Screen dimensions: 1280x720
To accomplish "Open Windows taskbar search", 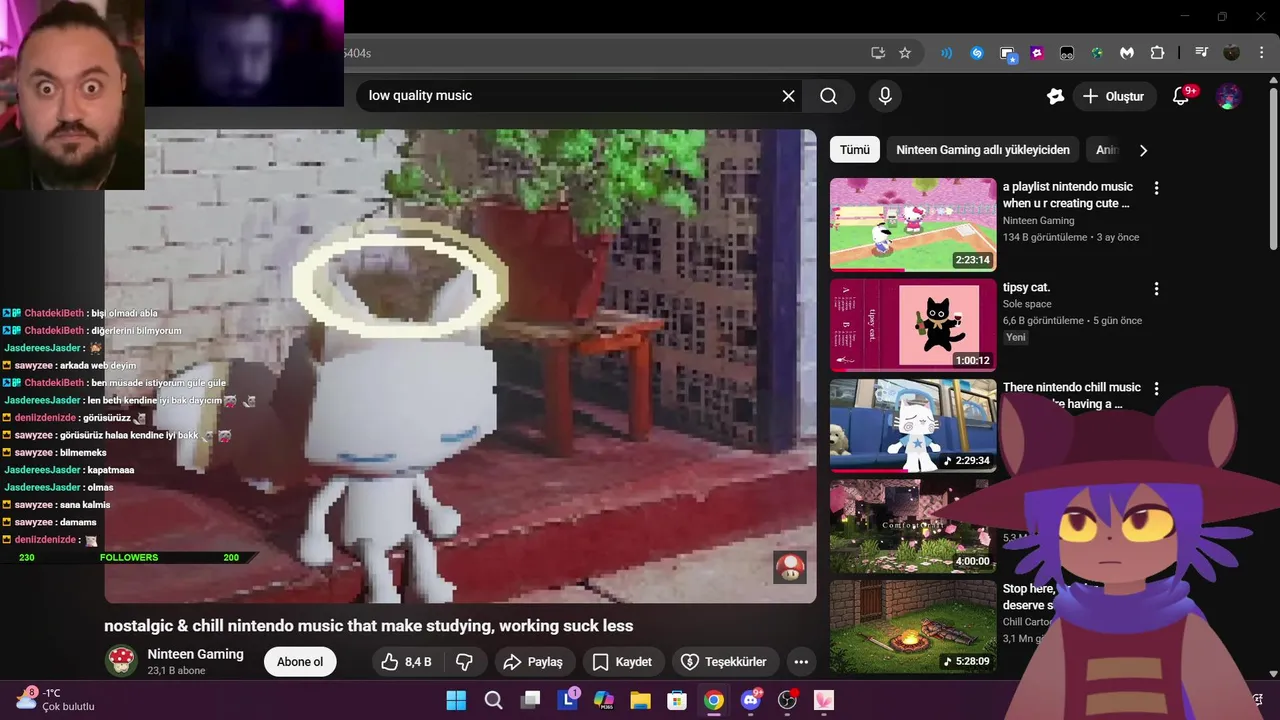I will coord(493,700).
